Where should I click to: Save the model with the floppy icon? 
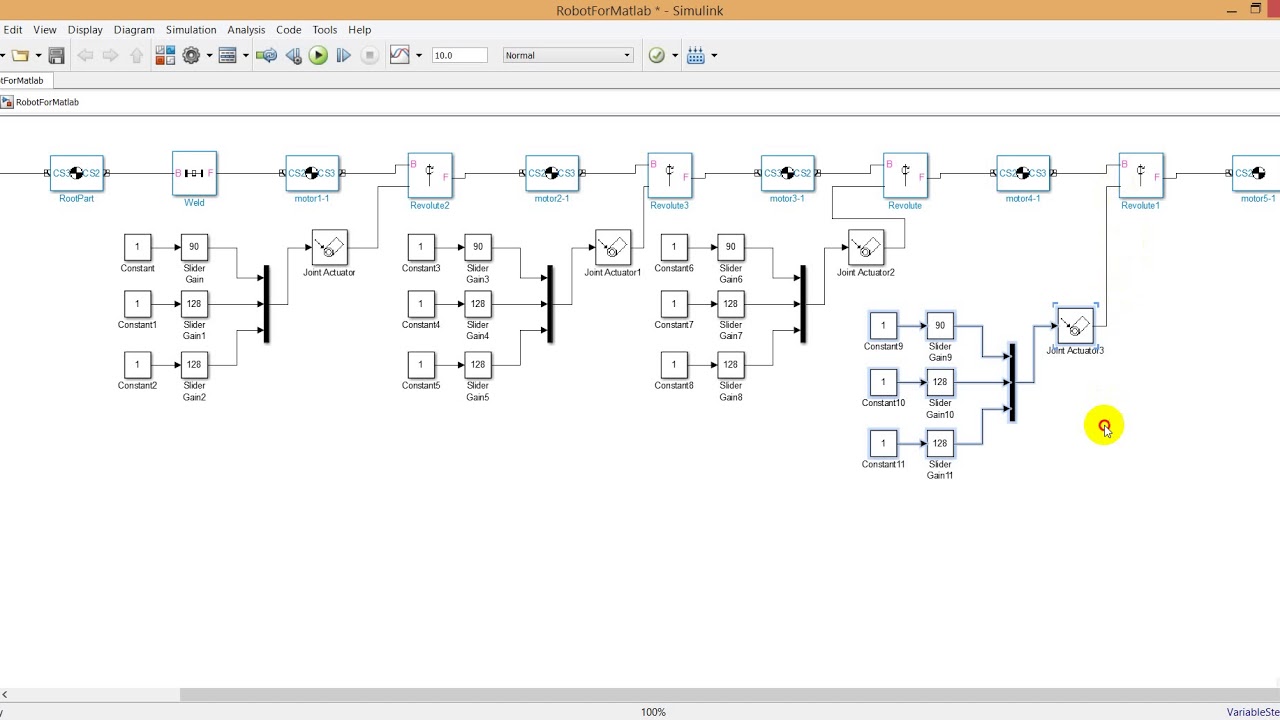[x=56, y=56]
